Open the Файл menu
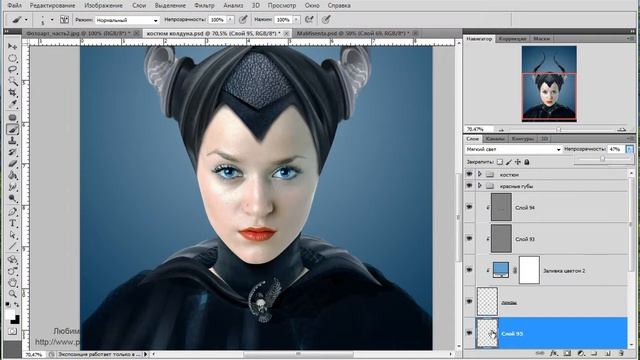This screenshot has height=360, width=640. tap(15, 5)
